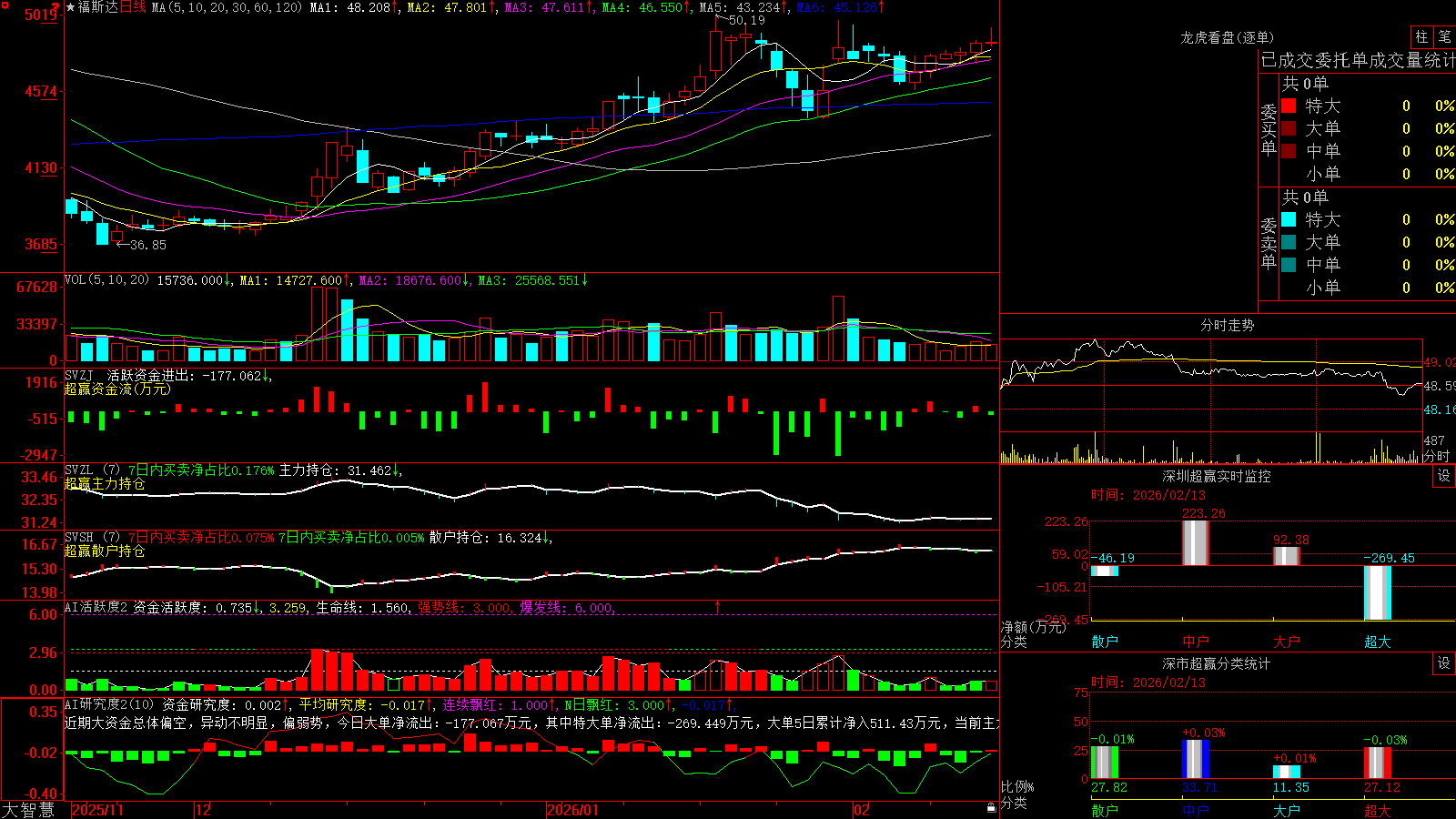
Task: Click the 强势线: 3.000 label
Action: point(465,607)
